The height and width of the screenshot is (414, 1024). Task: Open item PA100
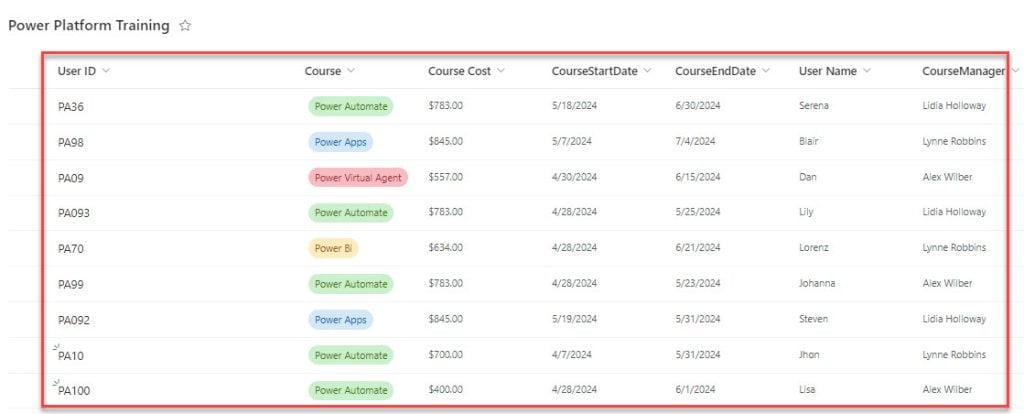click(74, 391)
